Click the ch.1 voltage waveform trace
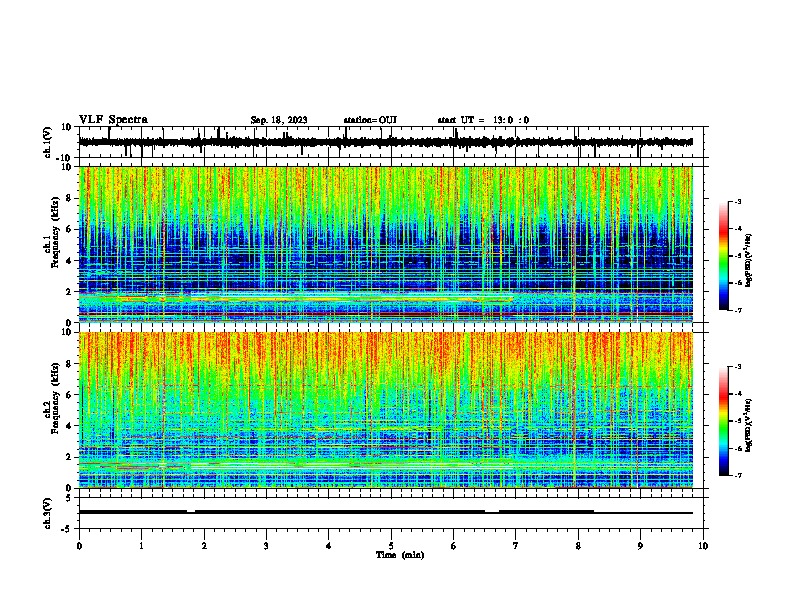This screenshot has height=612, width=792. 386,142
